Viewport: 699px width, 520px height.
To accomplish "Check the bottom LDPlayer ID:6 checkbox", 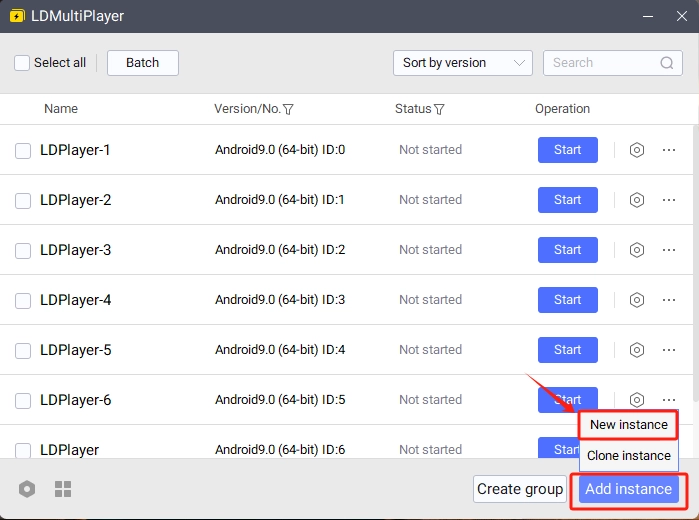I will [x=23, y=450].
